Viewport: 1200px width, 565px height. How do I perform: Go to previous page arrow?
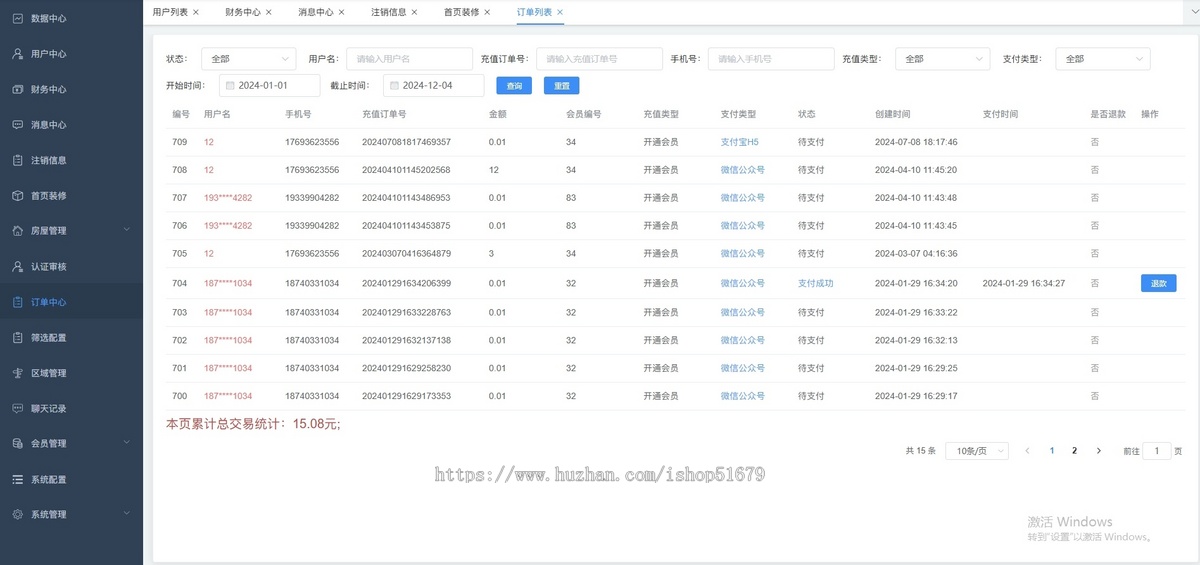pyautogui.click(x=1027, y=451)
